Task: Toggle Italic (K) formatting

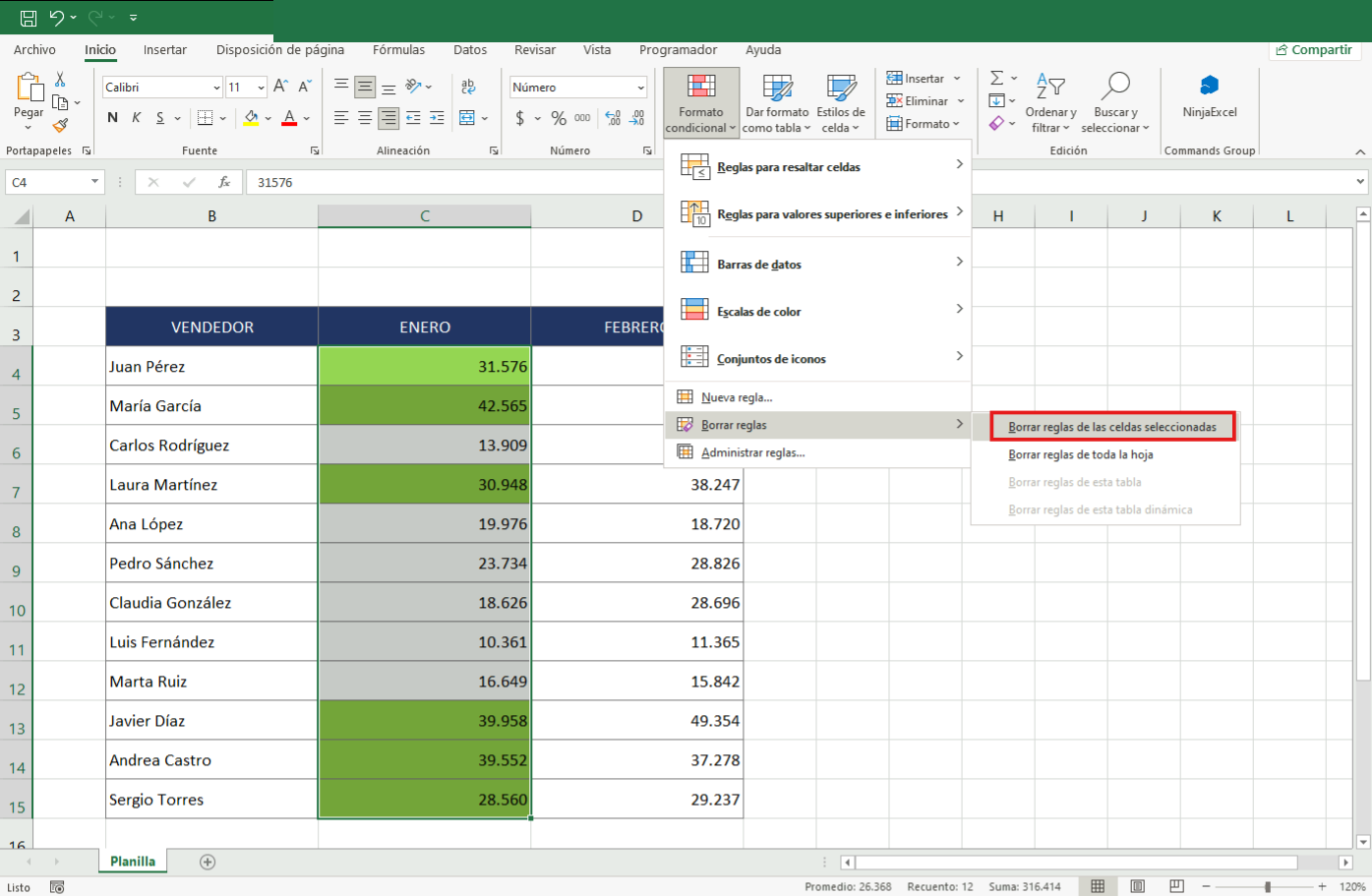Action: coord(136,118)
